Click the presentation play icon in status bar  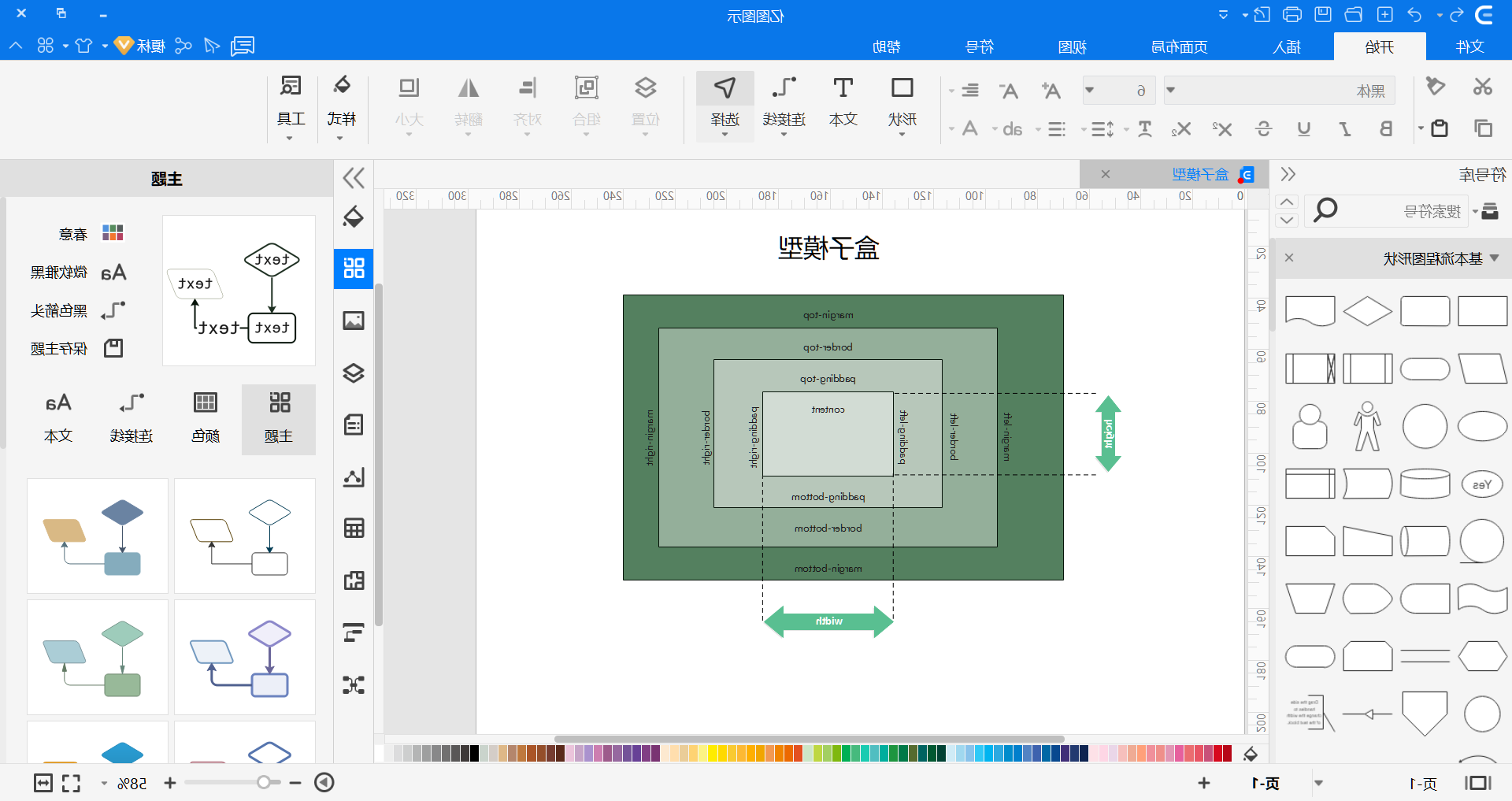(324, 782)
